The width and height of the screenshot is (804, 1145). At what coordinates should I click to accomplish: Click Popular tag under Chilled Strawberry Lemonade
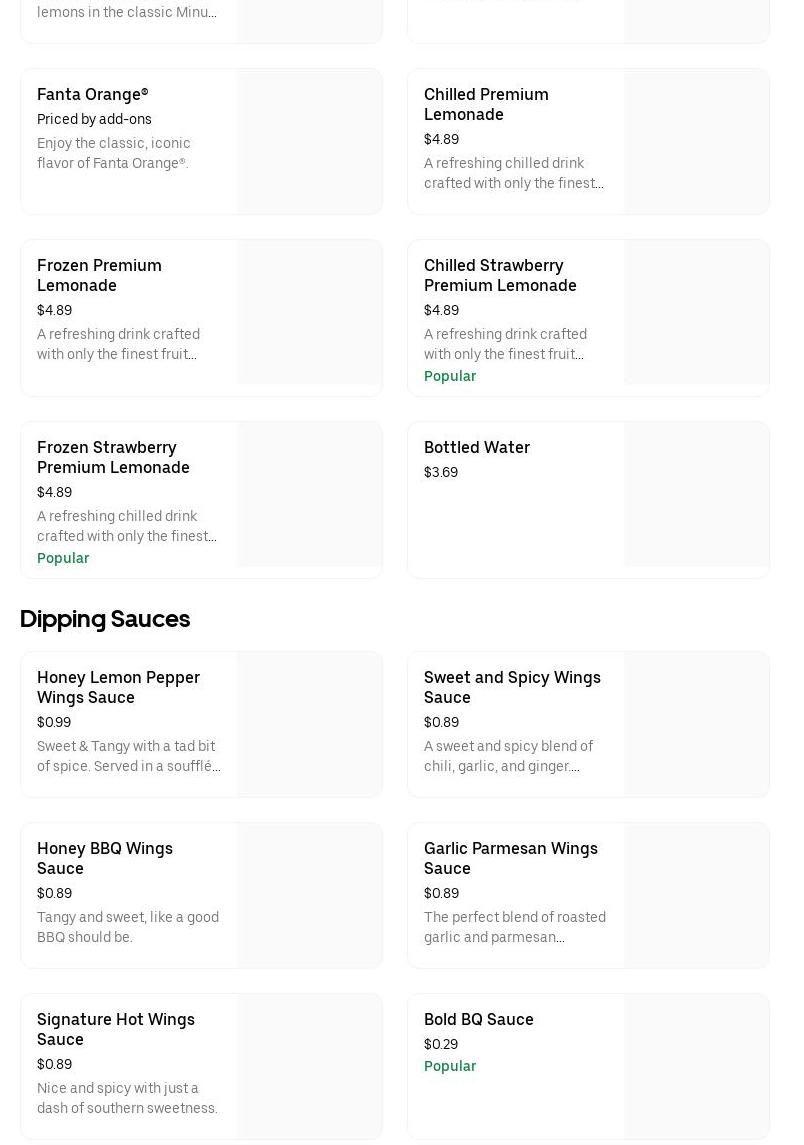click(450, 376)
